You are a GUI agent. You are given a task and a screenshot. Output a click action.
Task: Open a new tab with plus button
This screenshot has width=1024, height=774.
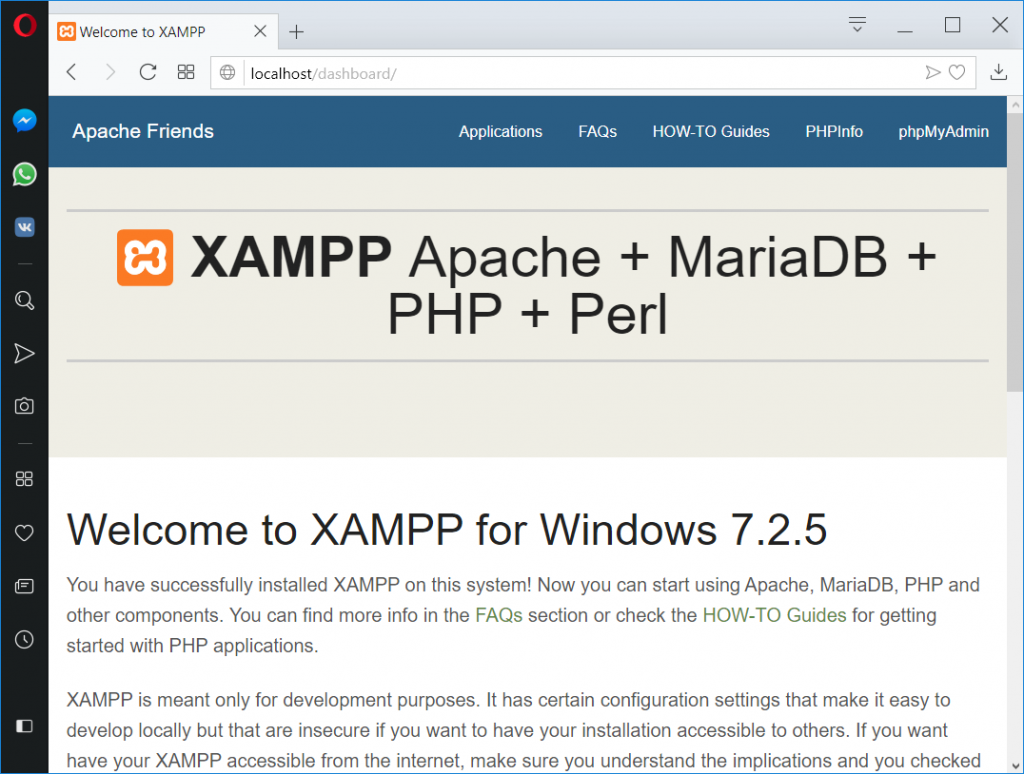296,31
